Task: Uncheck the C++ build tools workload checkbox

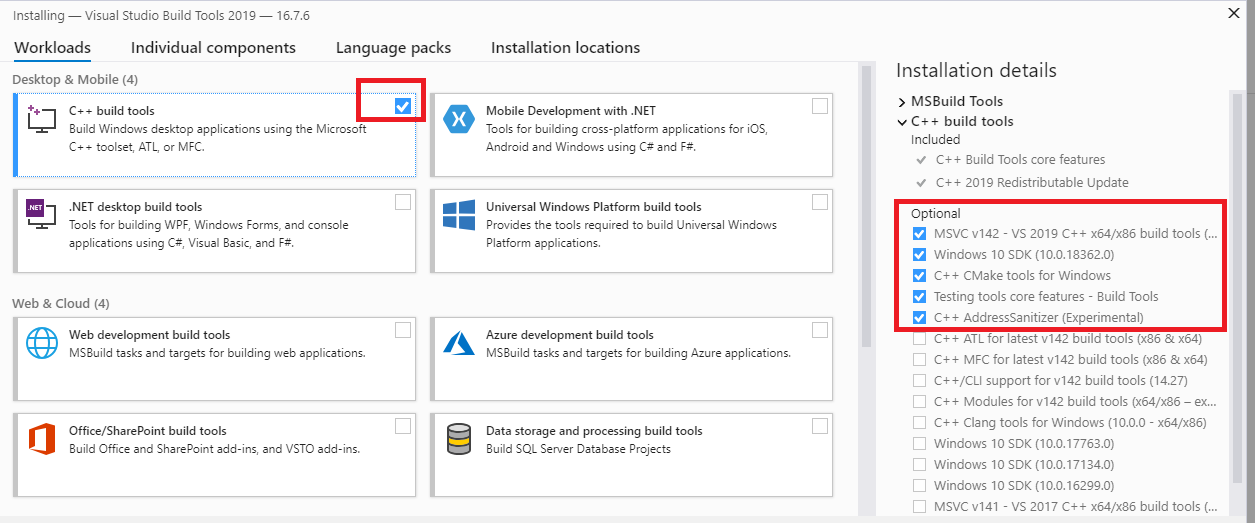Action: (x=403, y=106)
